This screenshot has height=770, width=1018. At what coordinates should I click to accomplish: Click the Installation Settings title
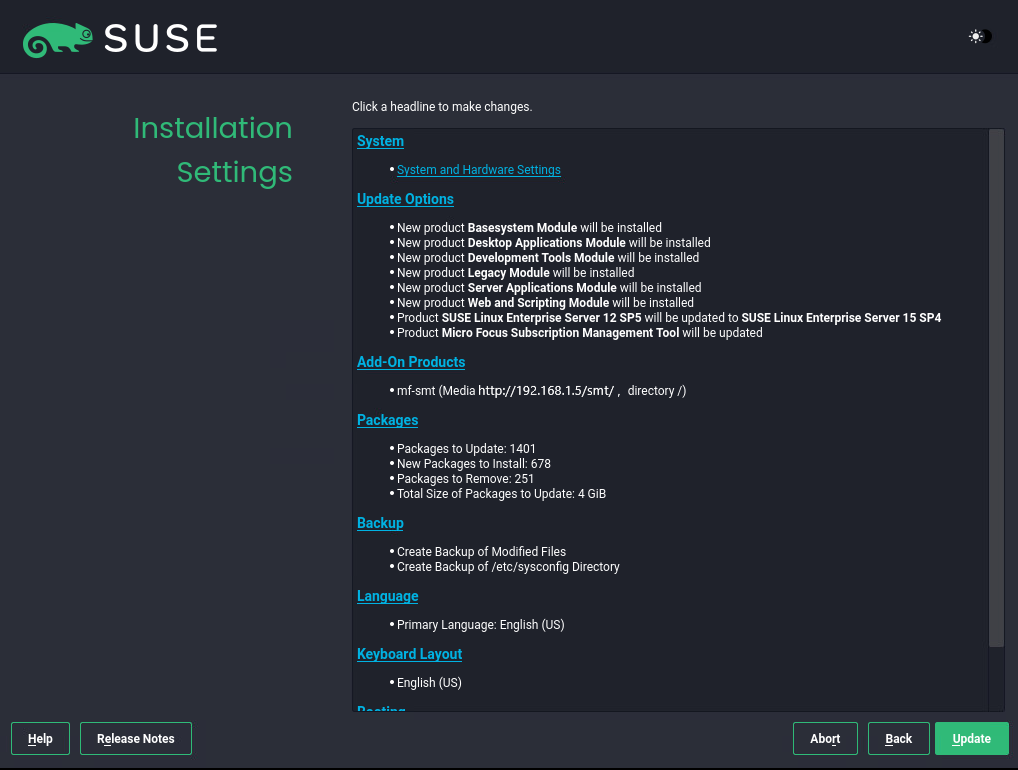pyautogui.click(x=213, y=150)
